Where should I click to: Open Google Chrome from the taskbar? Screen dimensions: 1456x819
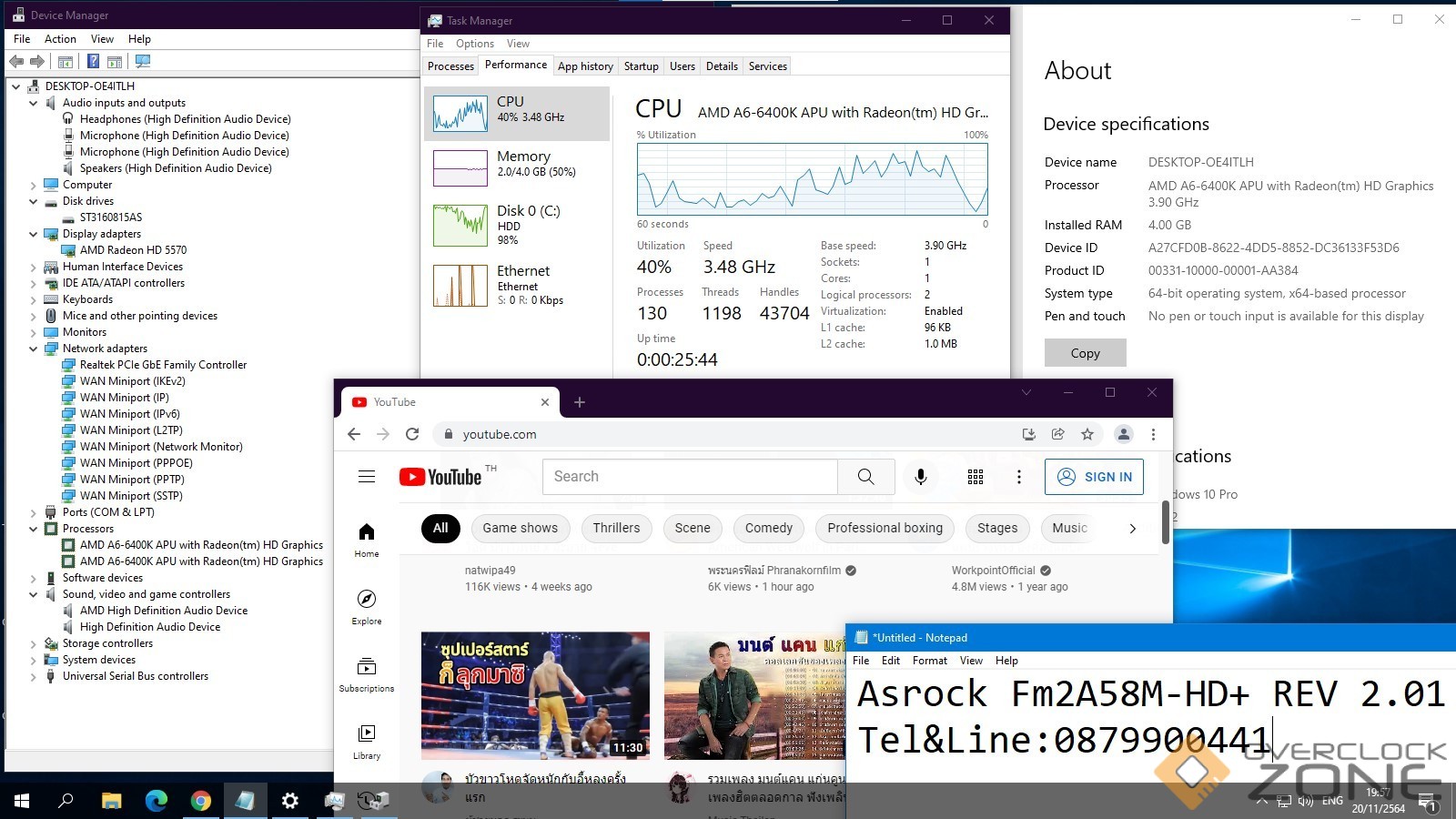[200, 801]
